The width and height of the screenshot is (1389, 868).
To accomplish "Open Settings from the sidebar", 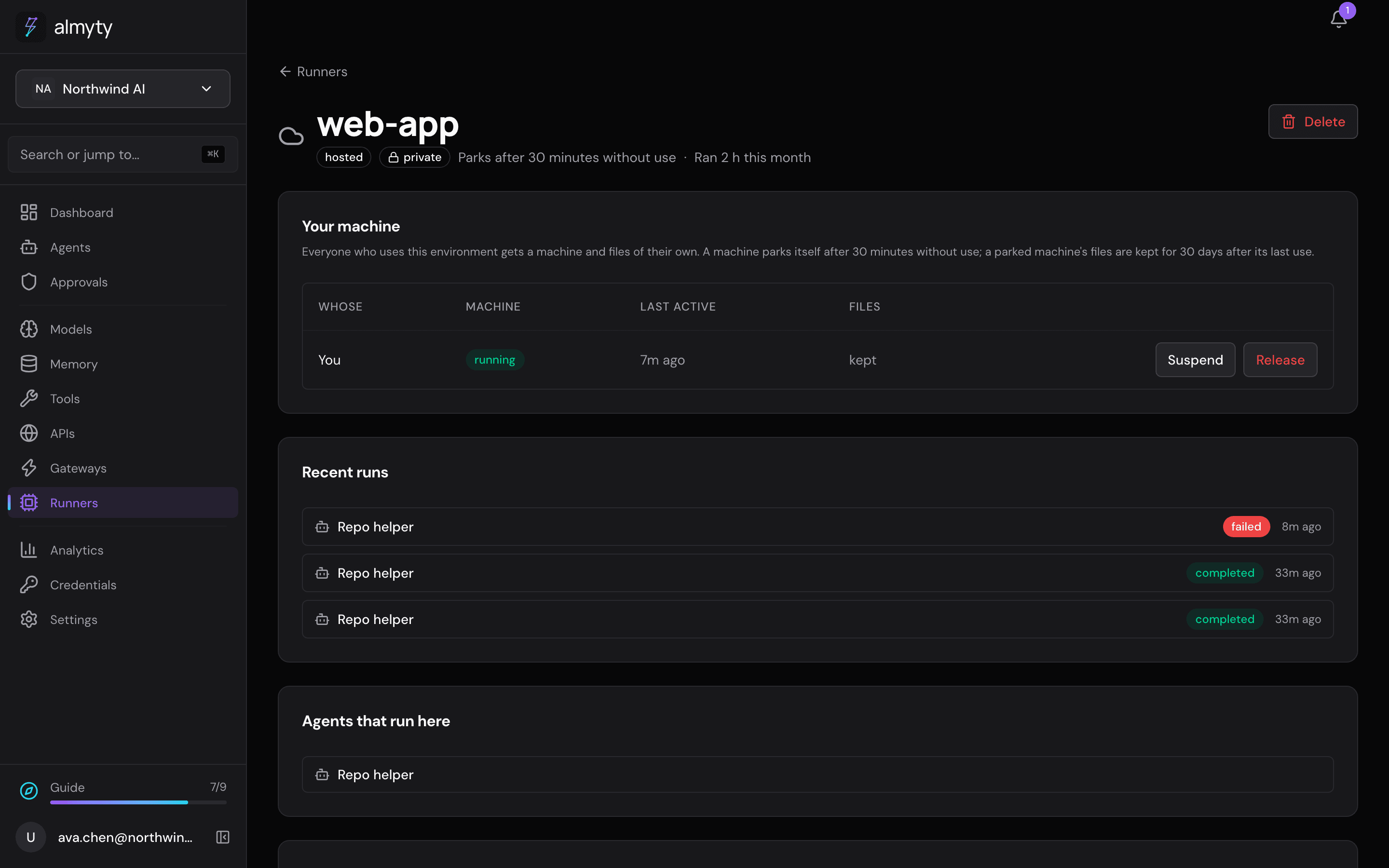I will pyautogui.click(x=123, y=620).
